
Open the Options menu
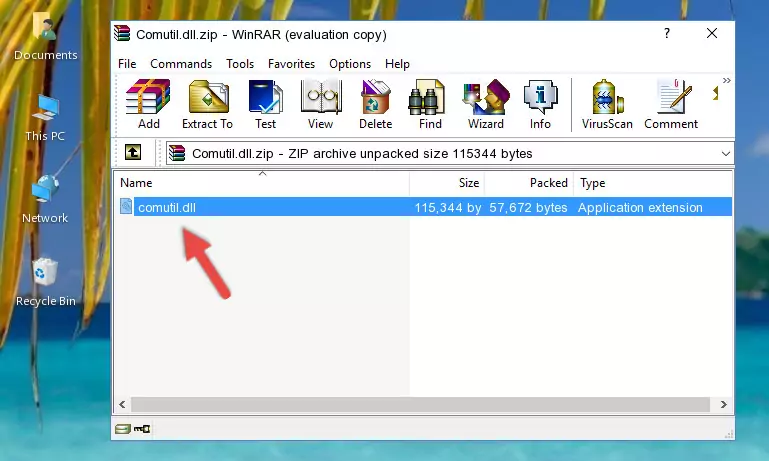point(350,64)
